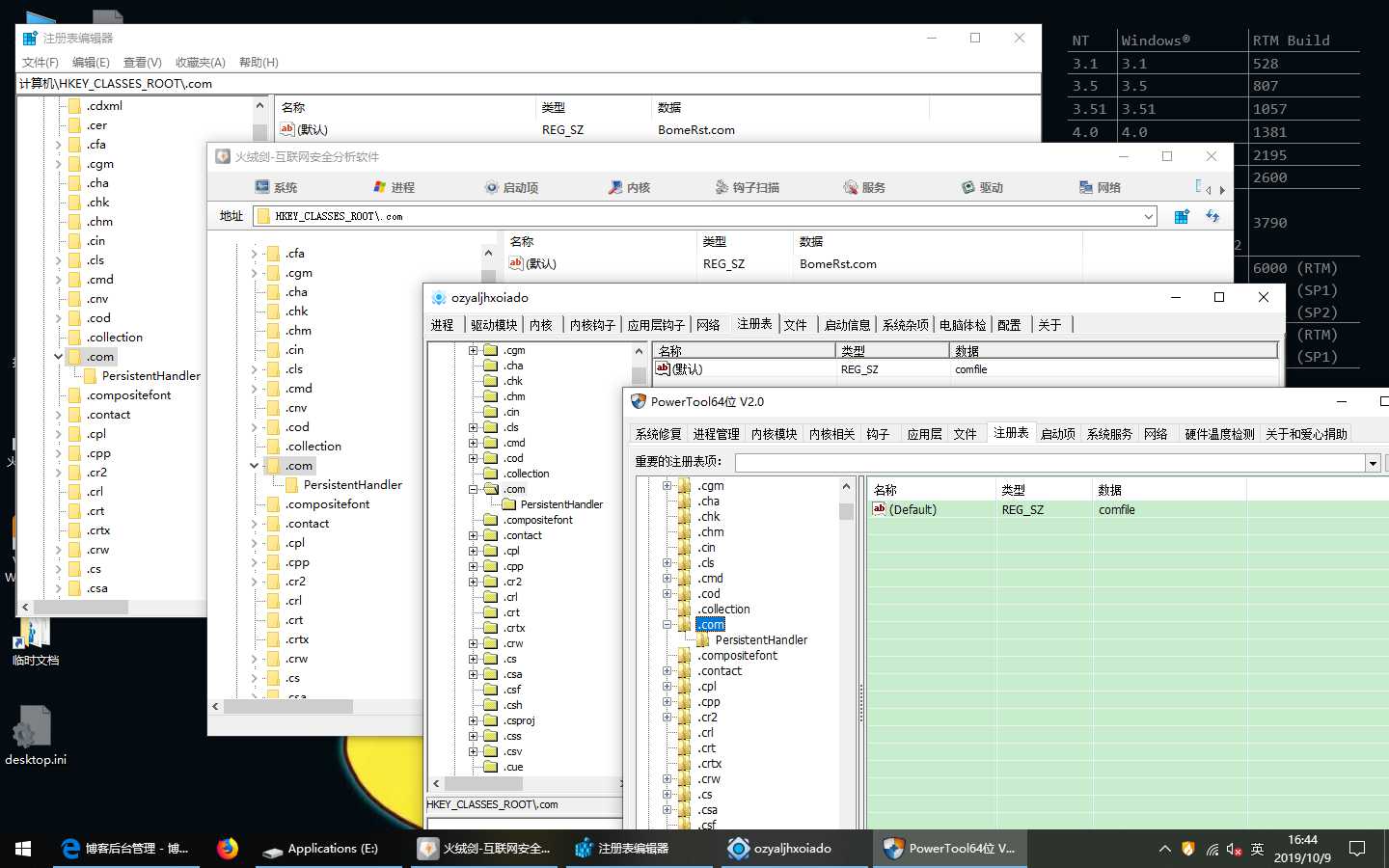Open 帮助(H) menu in Registry Editor
Viewport: 1389px width, 868px height.
[259, 62]
